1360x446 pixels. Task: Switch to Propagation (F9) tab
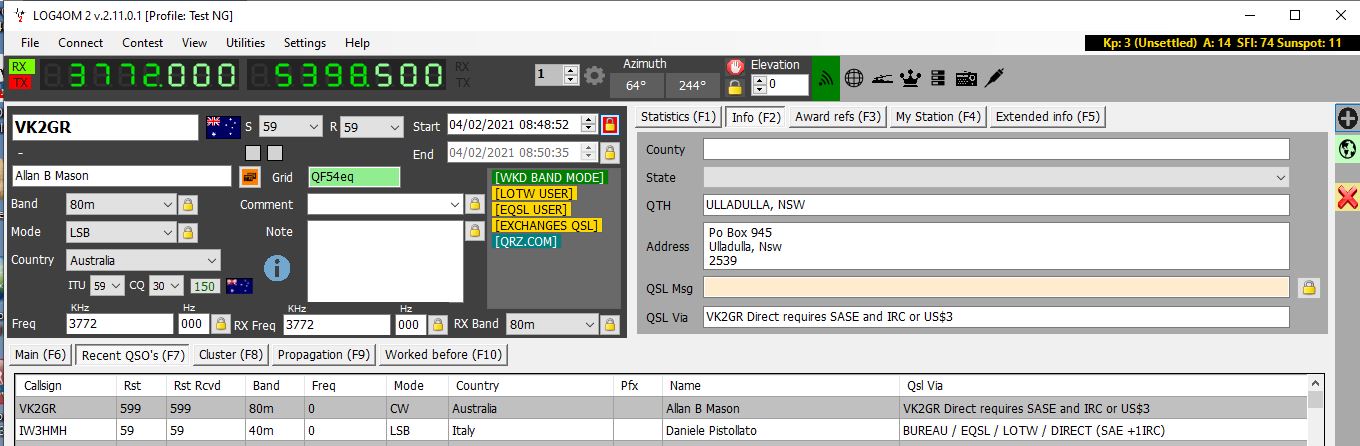[324, 355]
